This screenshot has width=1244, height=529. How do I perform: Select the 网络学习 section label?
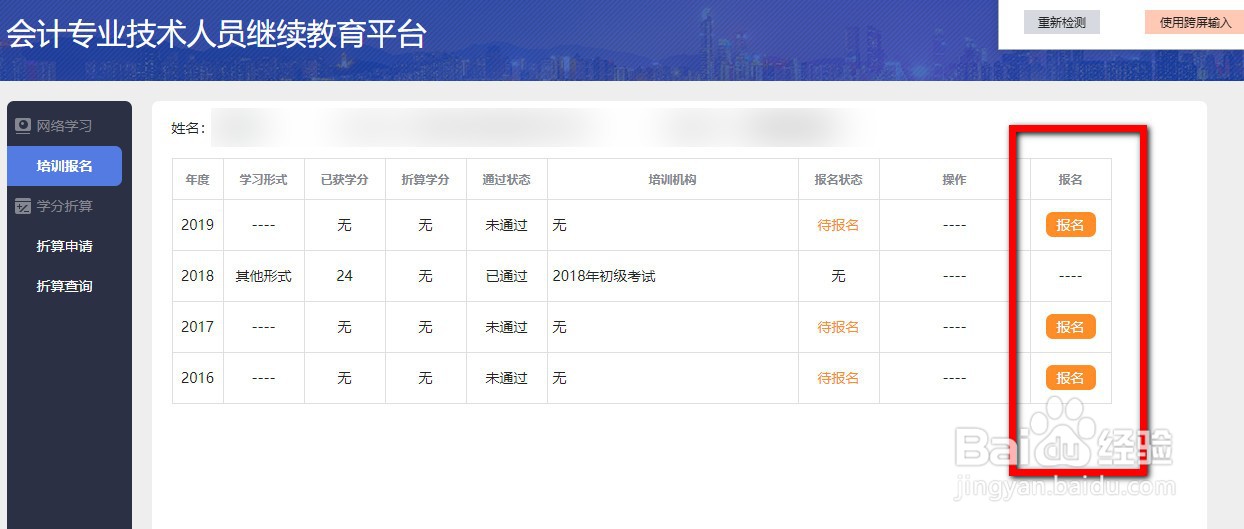point(64,126)
